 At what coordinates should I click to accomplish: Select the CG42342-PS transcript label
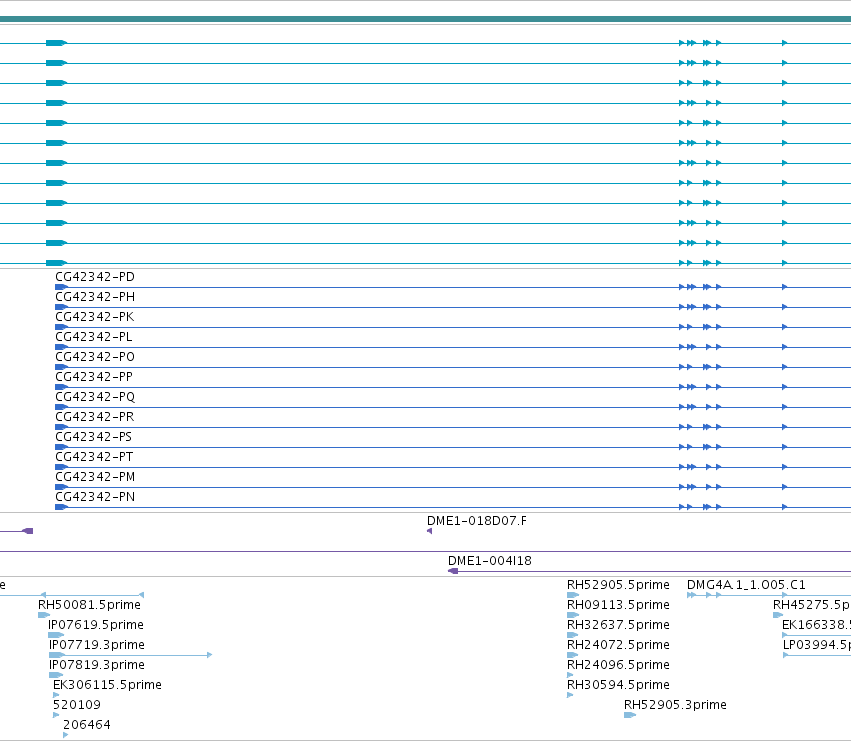(x=93, y=437)
